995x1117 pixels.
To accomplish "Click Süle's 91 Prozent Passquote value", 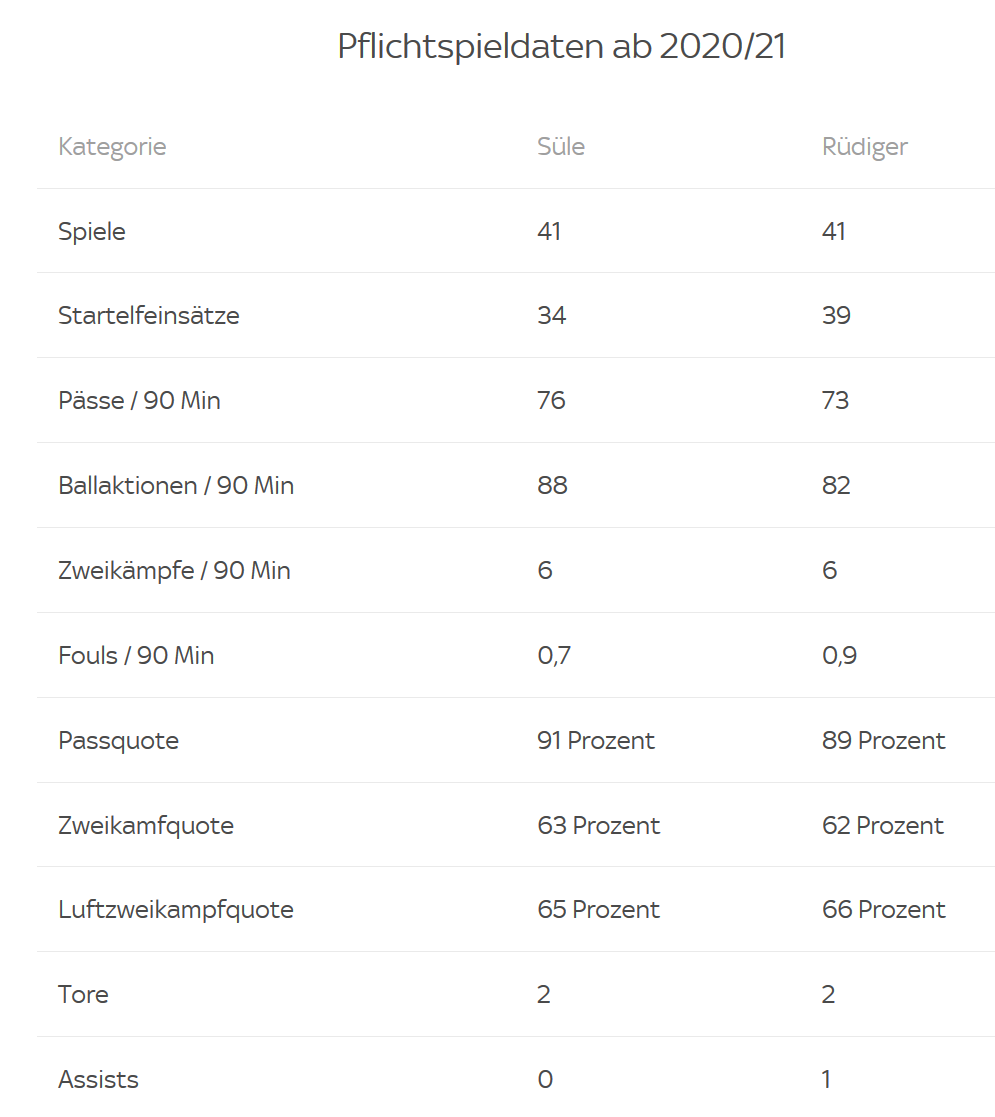I will click(x=595, y=741).
